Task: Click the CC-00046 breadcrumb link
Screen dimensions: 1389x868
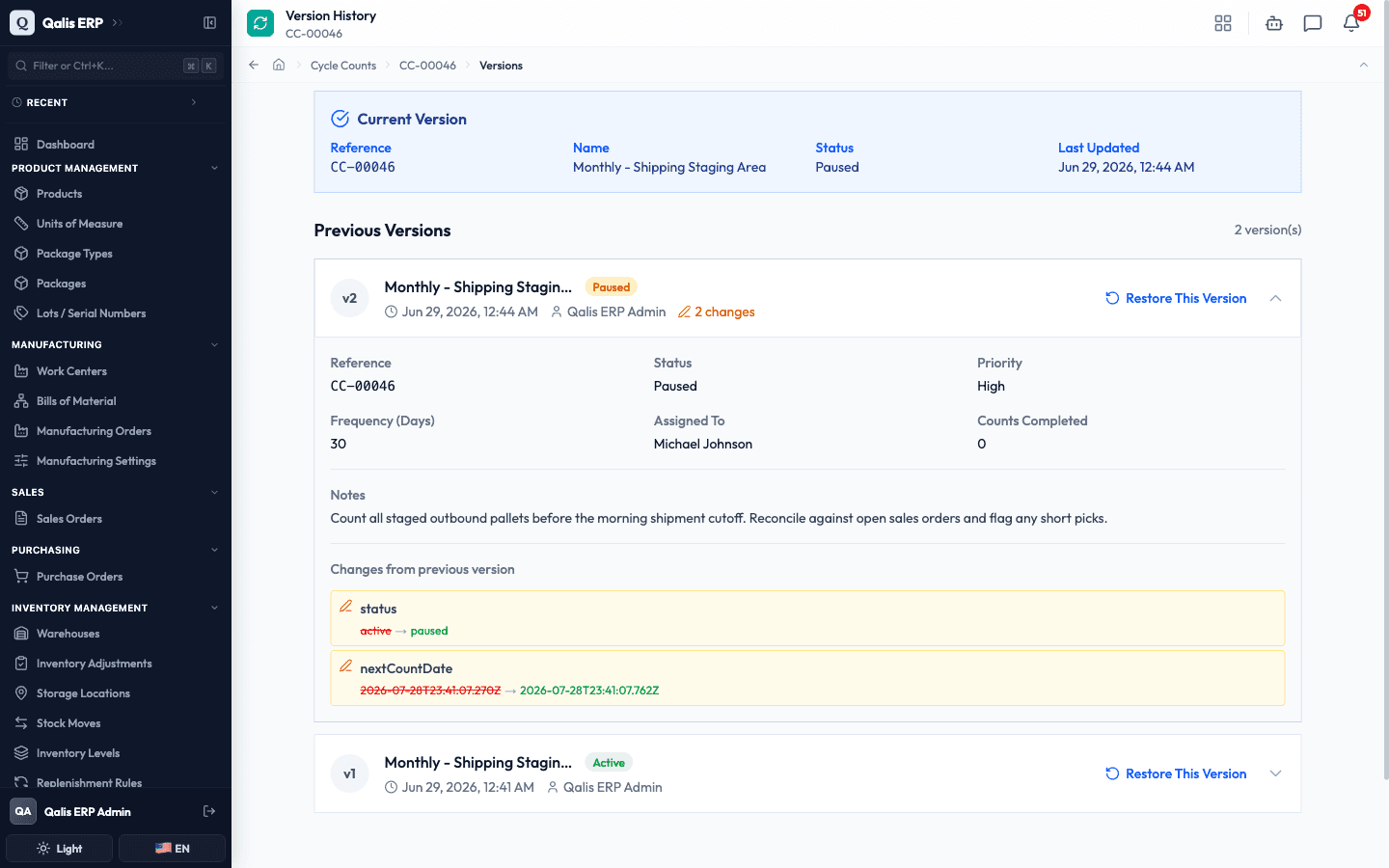Action: coord(427,66)
